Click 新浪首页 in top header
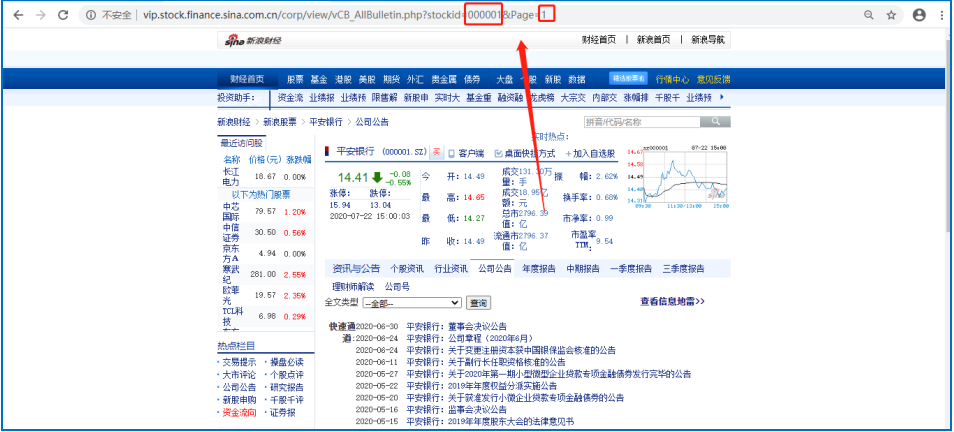This screenshot has height=432, width=954. pos(653,40)
